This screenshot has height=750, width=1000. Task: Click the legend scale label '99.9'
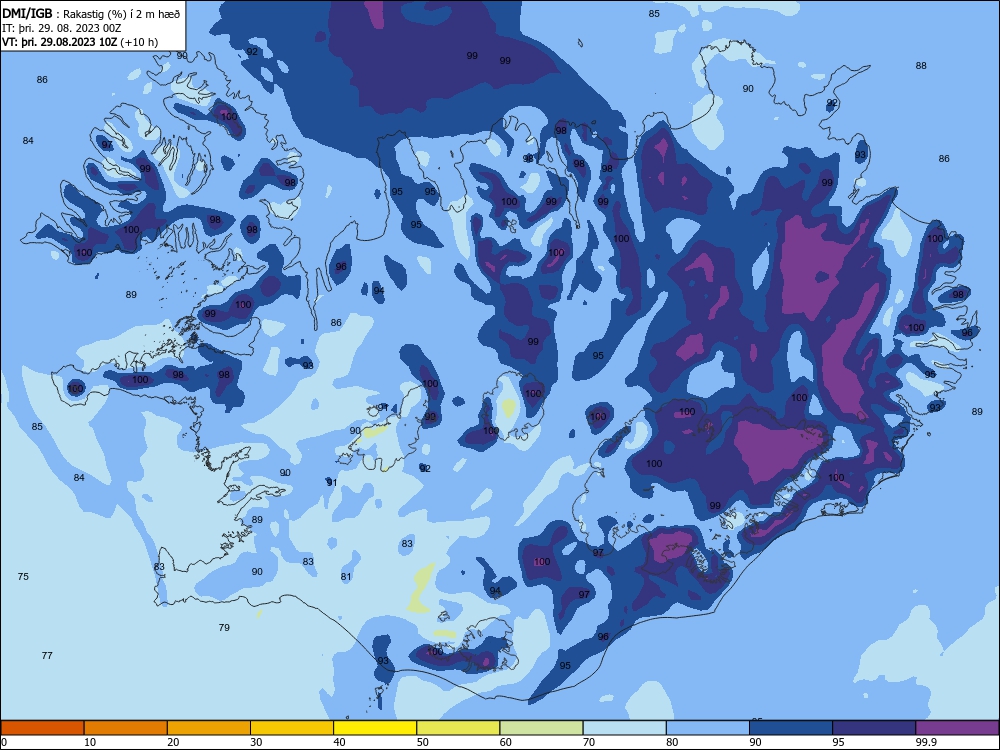pyautogui.click(x=925, y=742)
